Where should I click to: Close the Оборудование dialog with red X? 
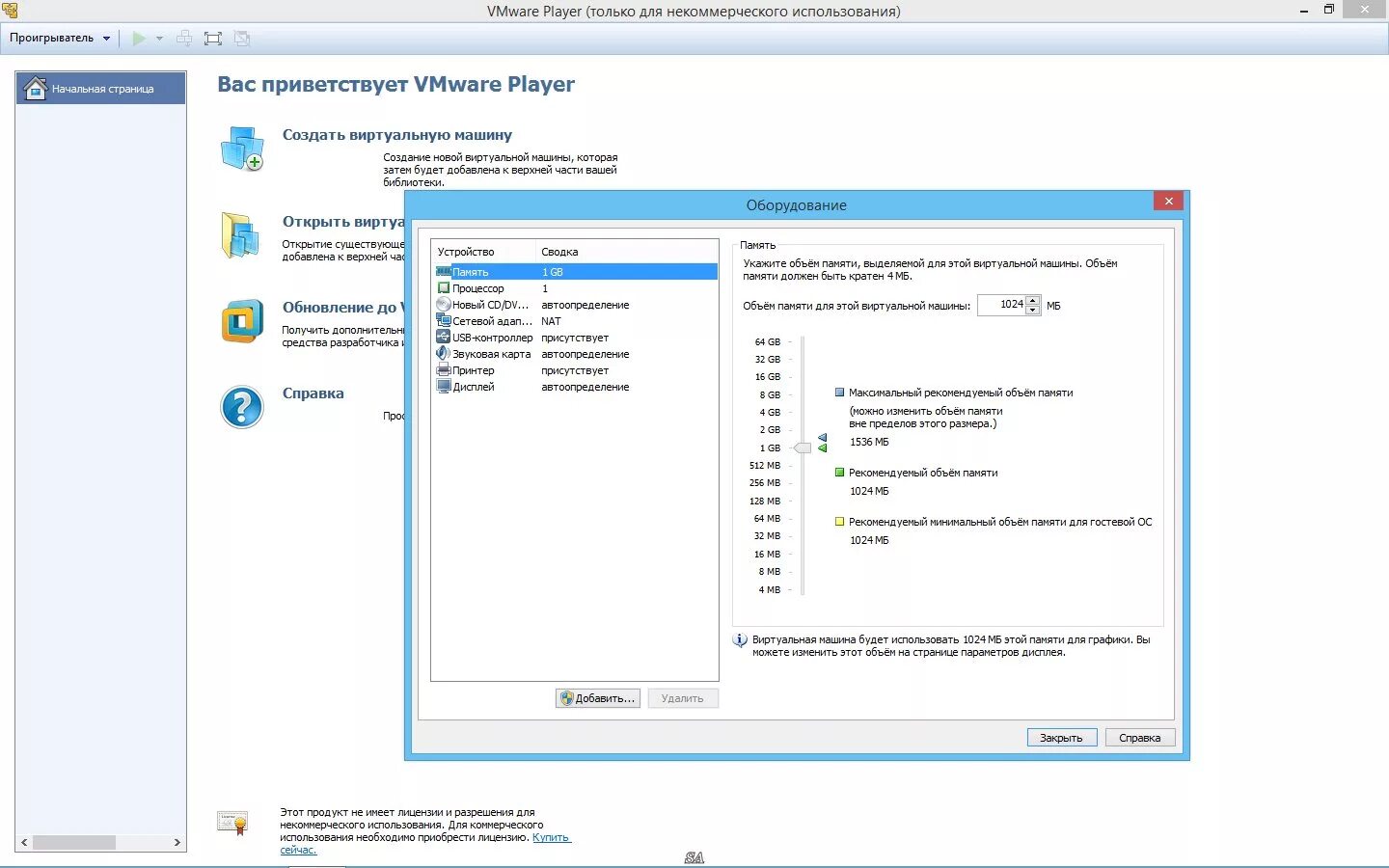[1168, 201]
